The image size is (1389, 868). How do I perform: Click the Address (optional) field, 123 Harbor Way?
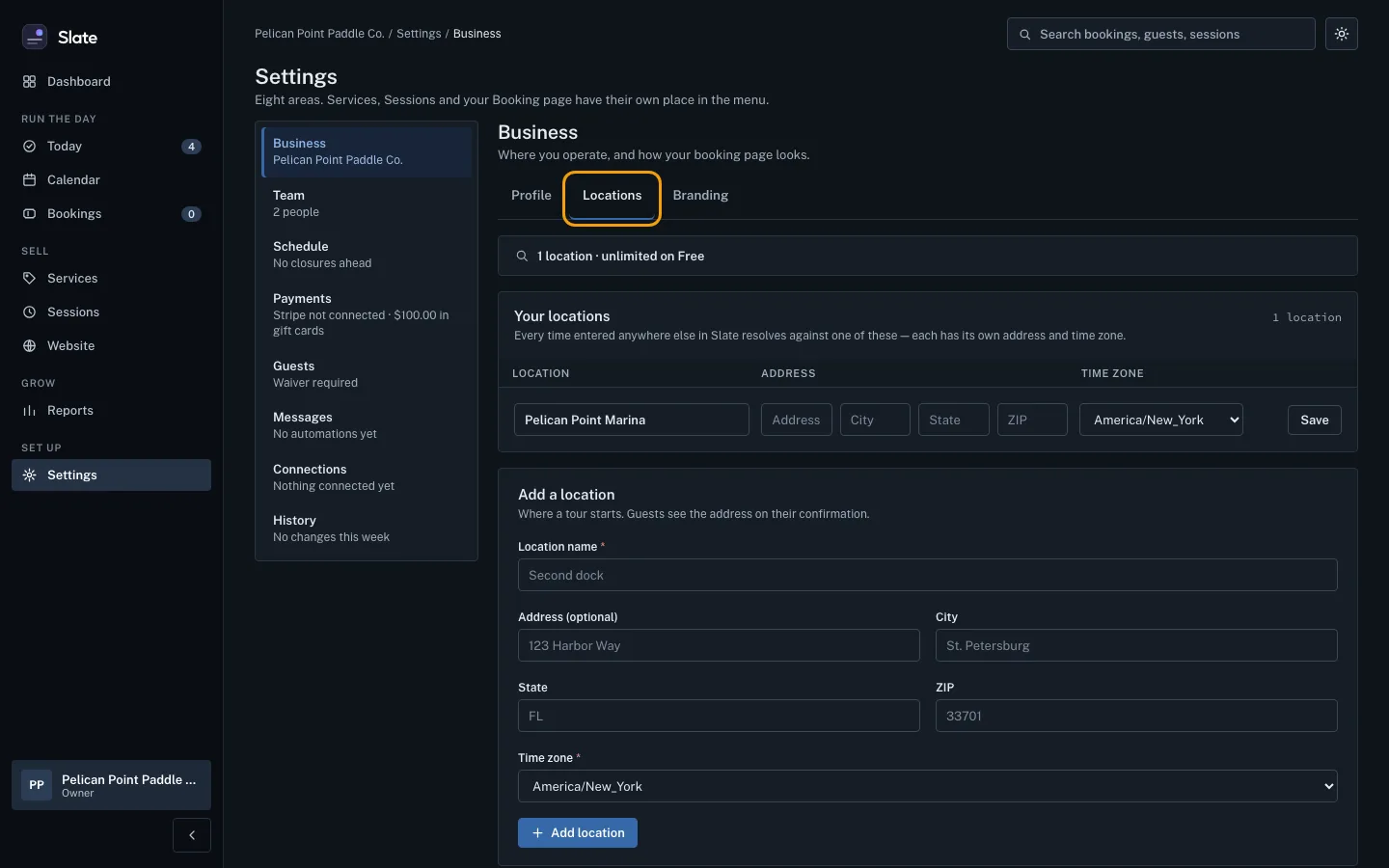(x=719, y=645)
